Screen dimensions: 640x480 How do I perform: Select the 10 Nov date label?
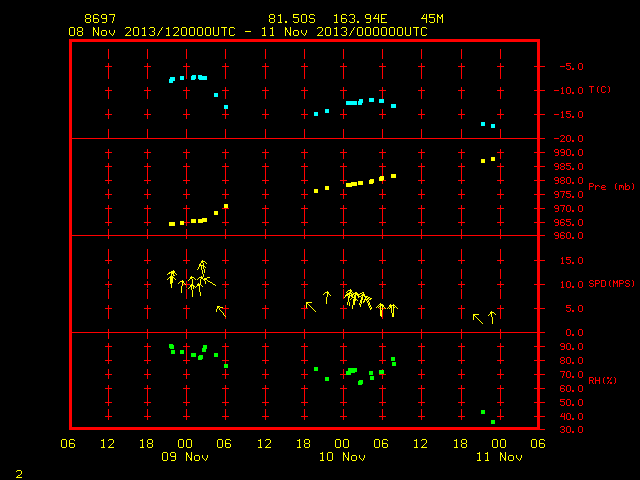tap(342, 457)
